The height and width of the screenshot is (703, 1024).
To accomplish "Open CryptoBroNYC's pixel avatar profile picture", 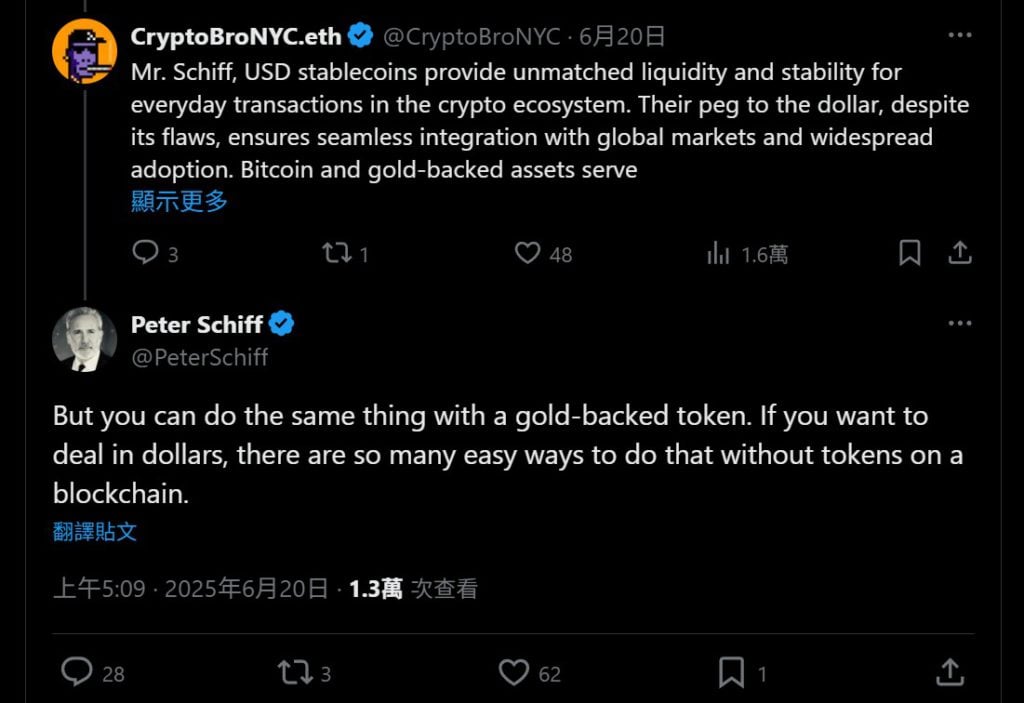I will coord(84,51).
